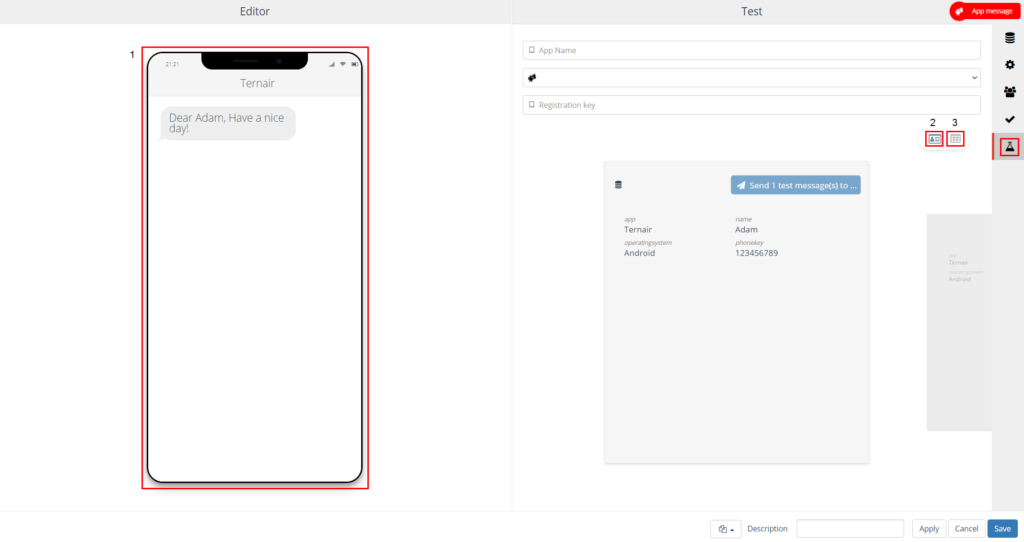Click the database icon in test card

click(618, 185)
